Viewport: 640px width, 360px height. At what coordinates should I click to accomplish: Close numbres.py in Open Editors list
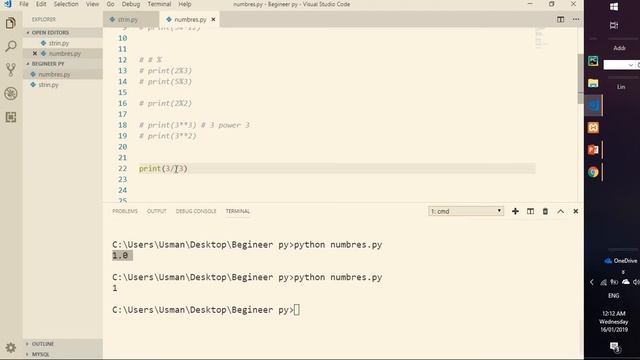(x=35, y=53)
